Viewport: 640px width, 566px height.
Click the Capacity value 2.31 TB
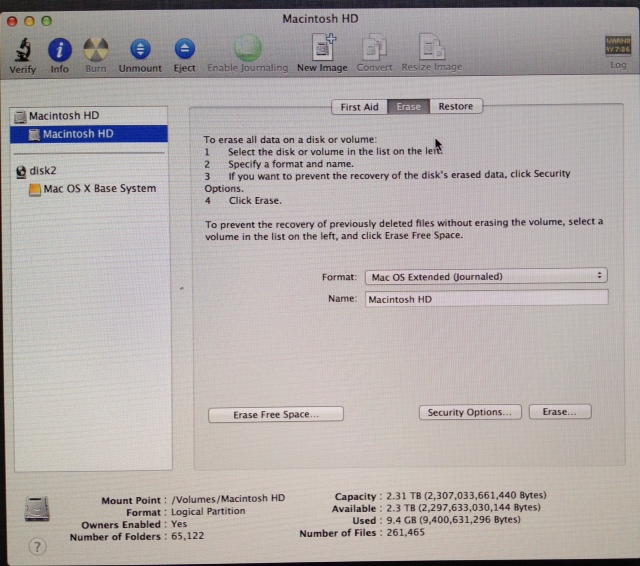[466, 495]
